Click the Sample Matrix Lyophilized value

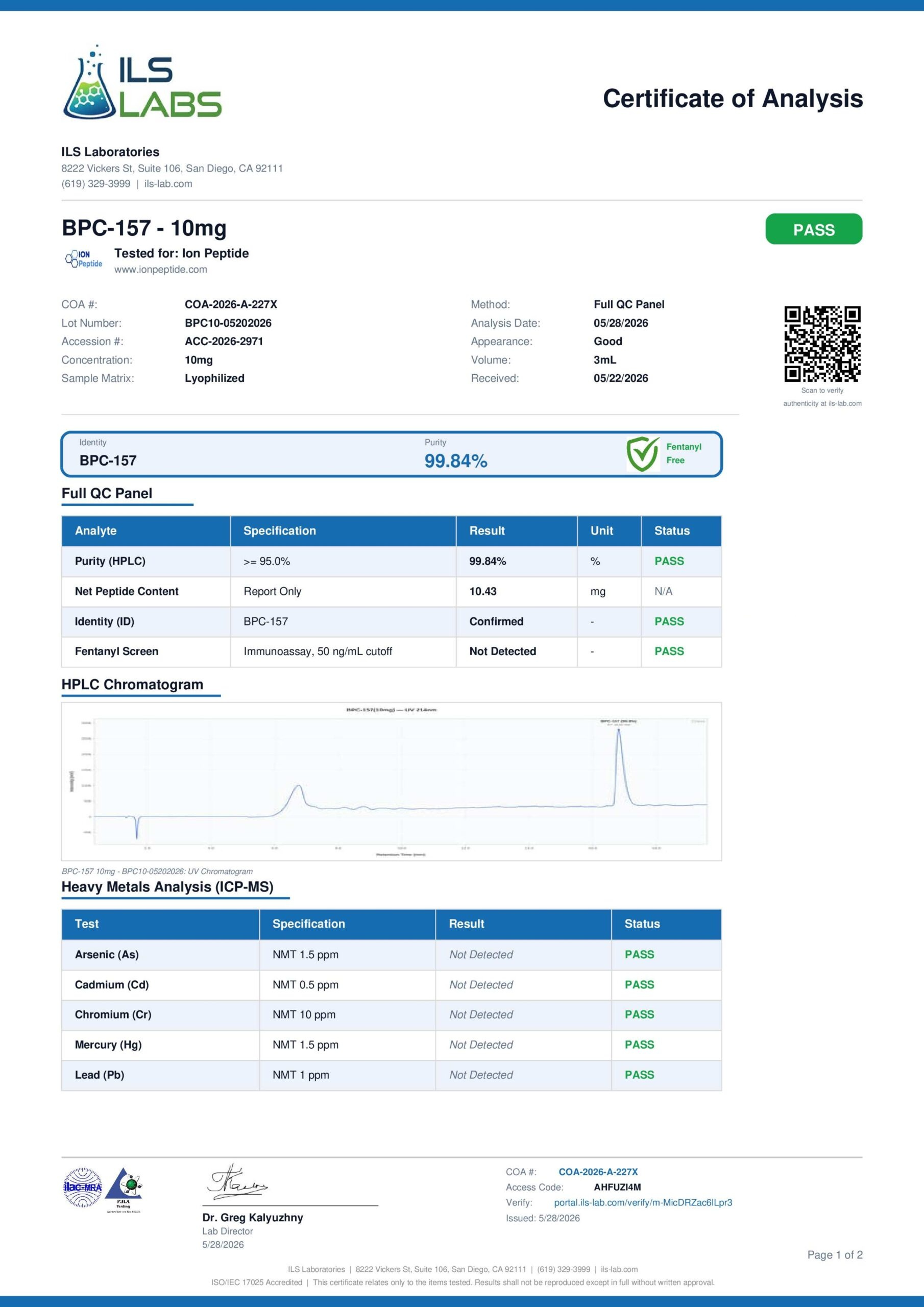coord(214,378)
